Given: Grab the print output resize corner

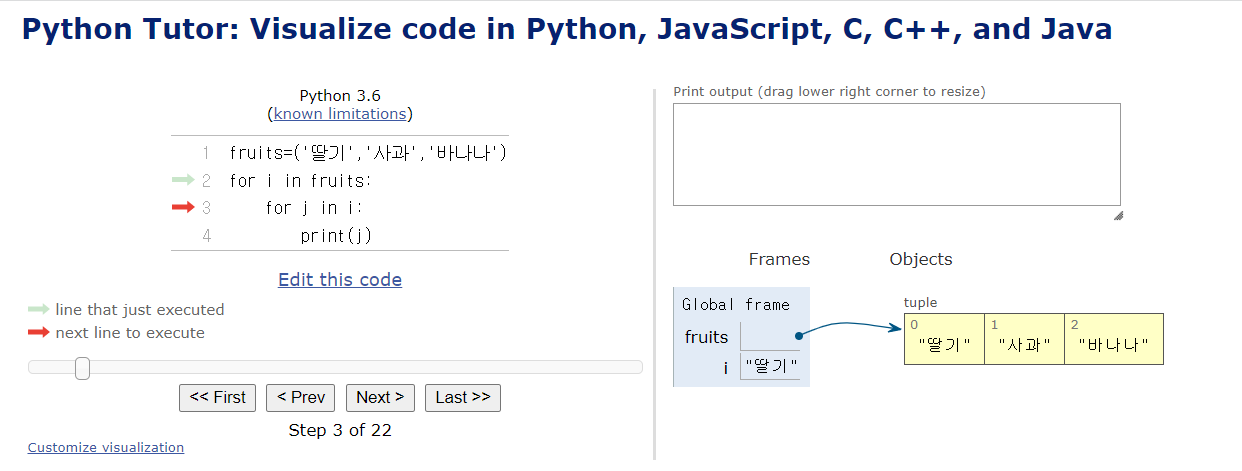Looking at the screenshot, I should point(1117,215).
